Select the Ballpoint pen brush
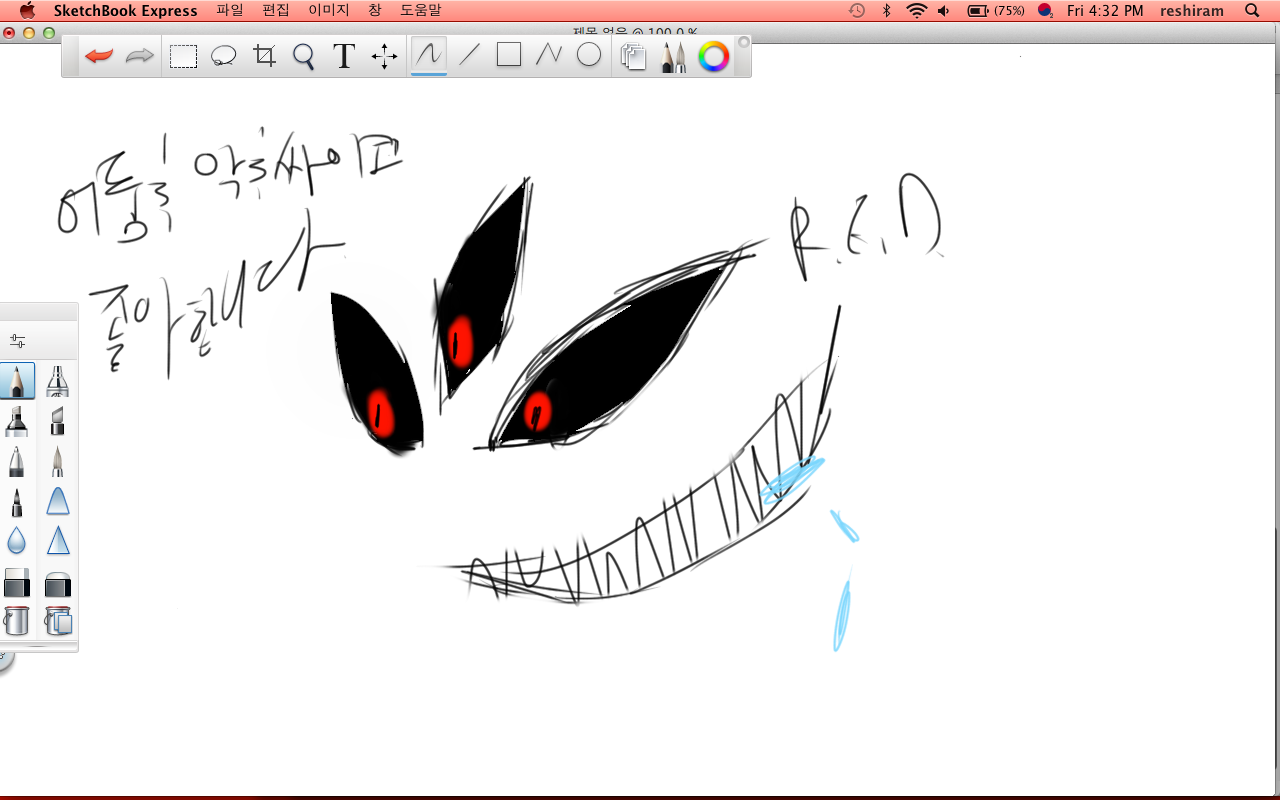 (x=17, y=461)
